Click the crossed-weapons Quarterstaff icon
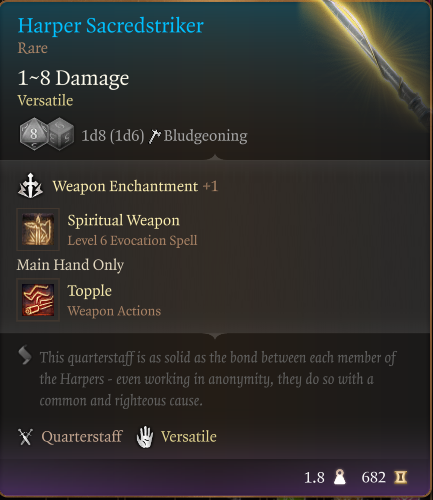The width and height of the screenshot is (433, 500). point(25,437)
